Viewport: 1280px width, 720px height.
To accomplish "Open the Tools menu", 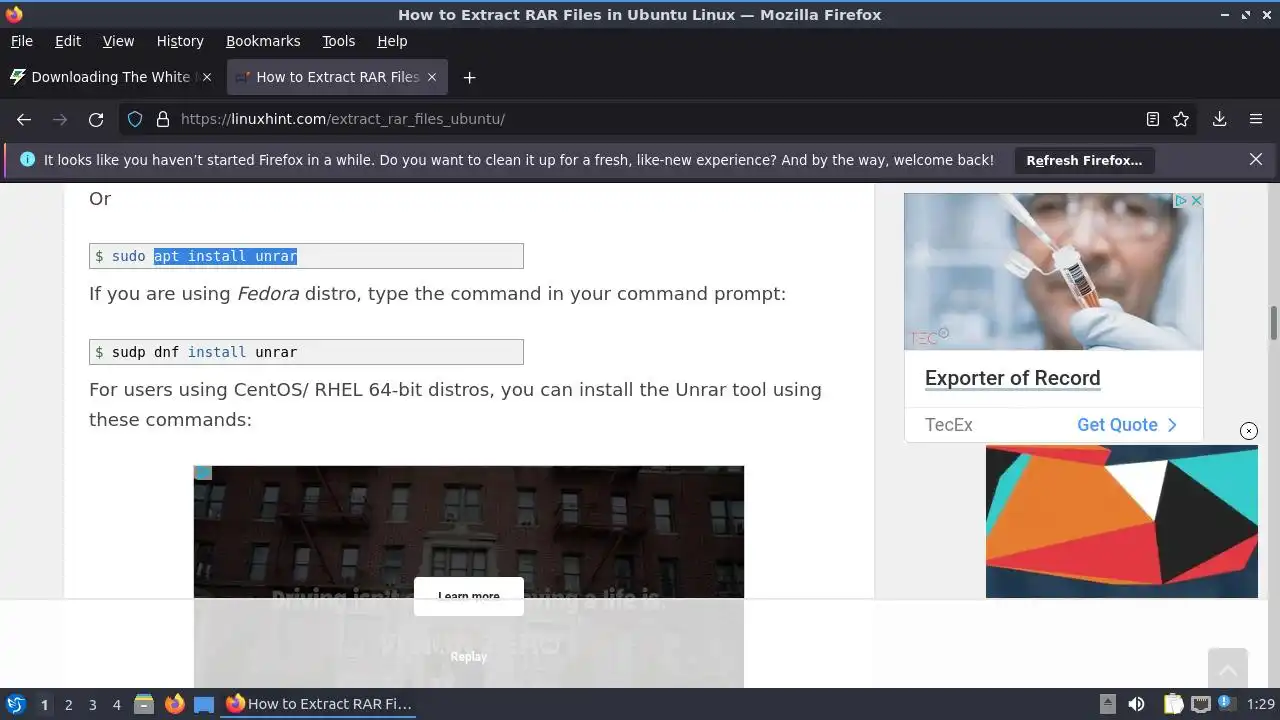I will (338, 41).
